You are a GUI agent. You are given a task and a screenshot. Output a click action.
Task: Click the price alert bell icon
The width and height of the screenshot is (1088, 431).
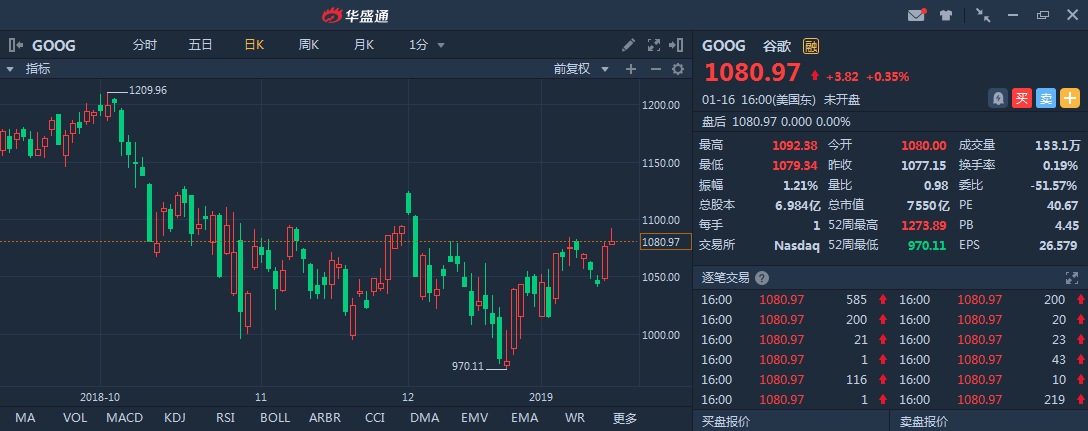tap(998, 99)
